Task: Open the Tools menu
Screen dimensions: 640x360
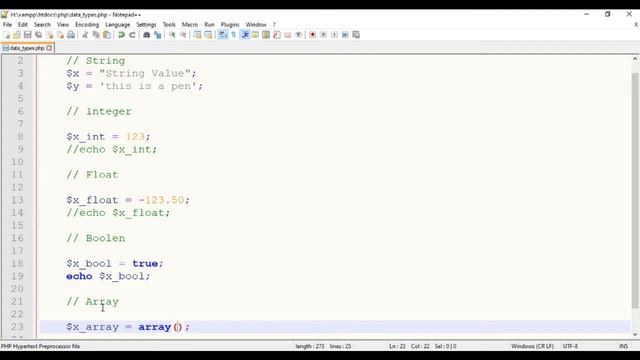Action: [x=169, y=24]
